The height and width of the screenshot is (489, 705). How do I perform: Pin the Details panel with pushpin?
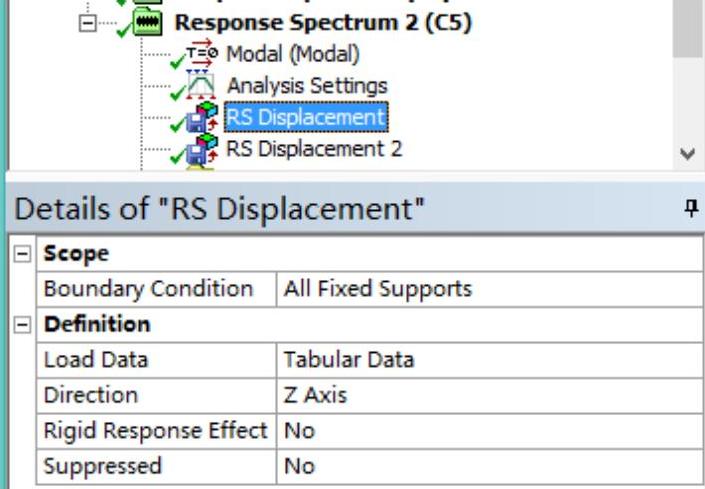tap(689, 208)
